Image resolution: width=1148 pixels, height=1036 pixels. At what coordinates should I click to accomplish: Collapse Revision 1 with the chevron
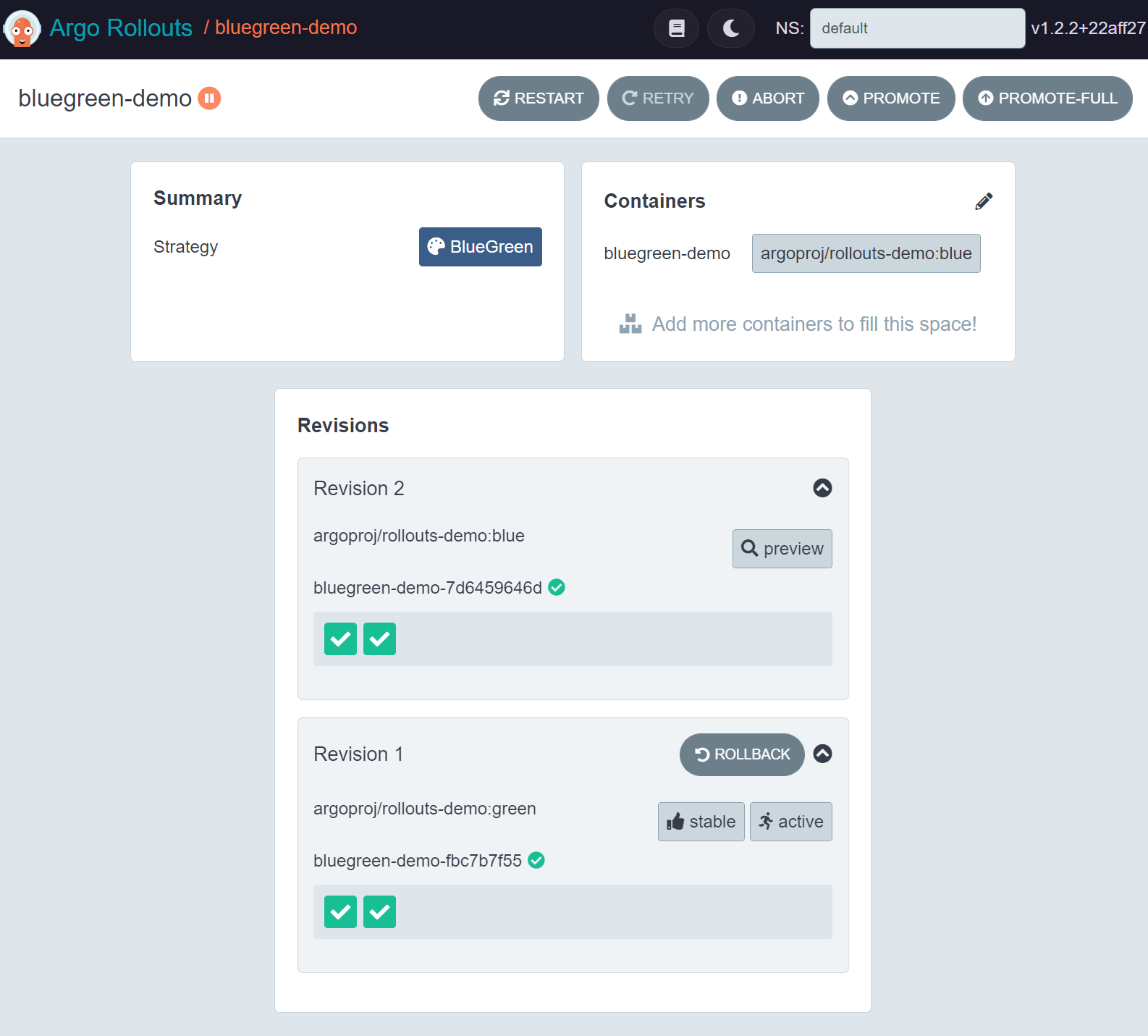[x=822, y=754]
